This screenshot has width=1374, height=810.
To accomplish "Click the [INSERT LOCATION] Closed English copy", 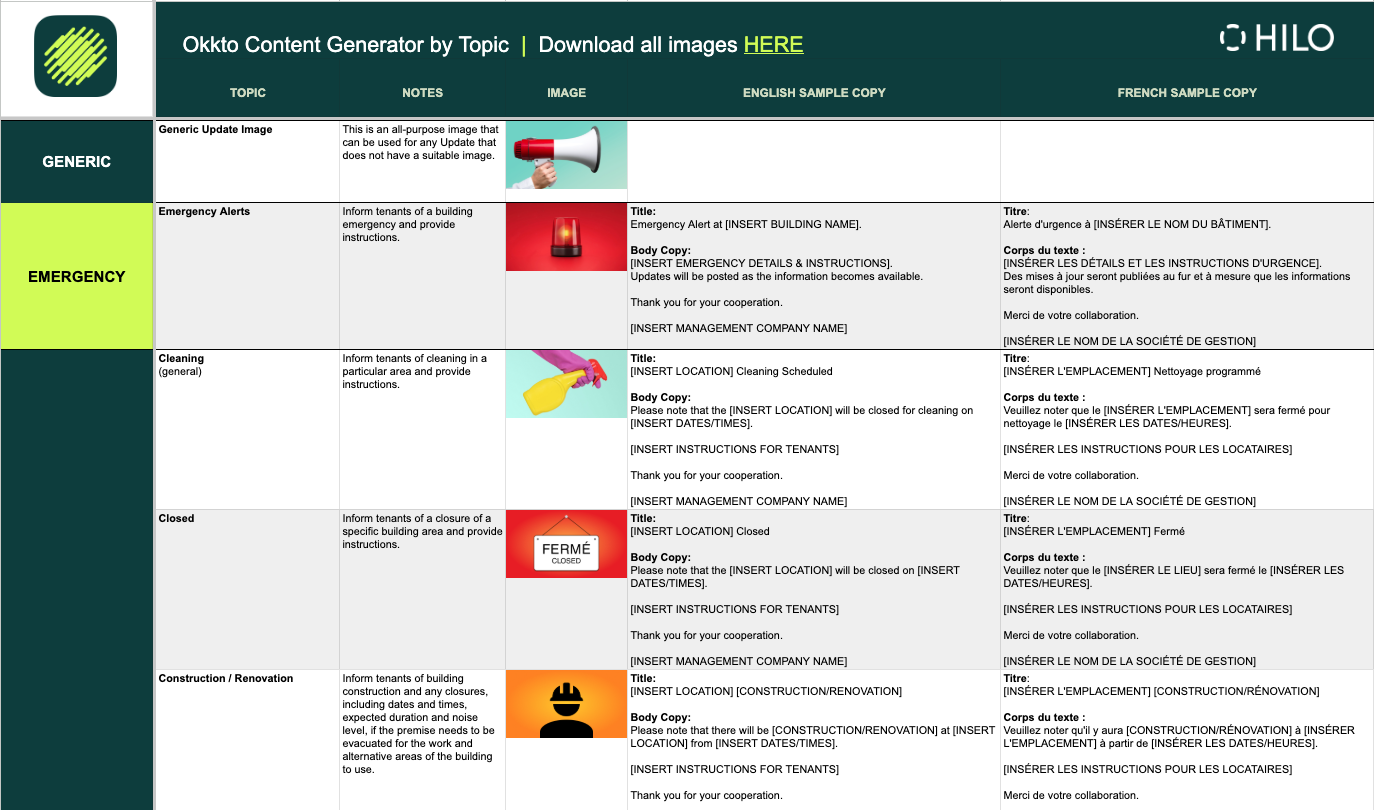I will 814,590.
